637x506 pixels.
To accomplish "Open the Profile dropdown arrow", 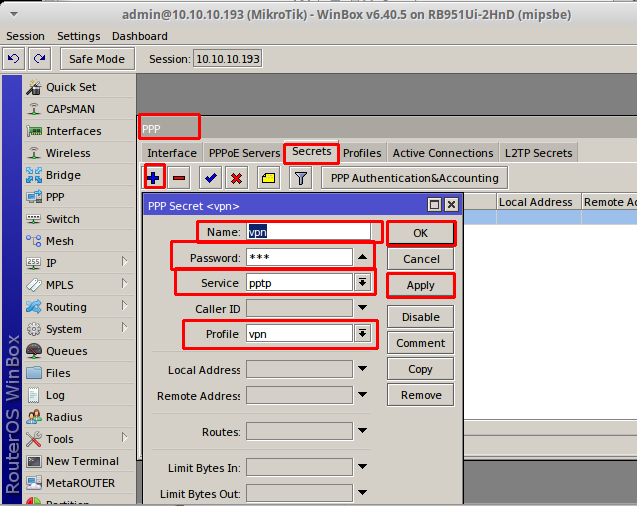I will coord(362,333).
